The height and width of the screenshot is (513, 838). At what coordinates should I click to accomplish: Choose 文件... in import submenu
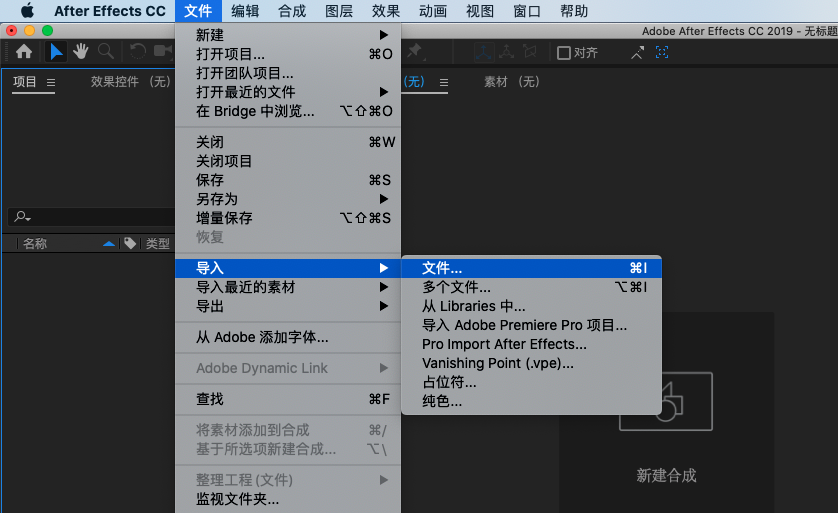(532, 268)
